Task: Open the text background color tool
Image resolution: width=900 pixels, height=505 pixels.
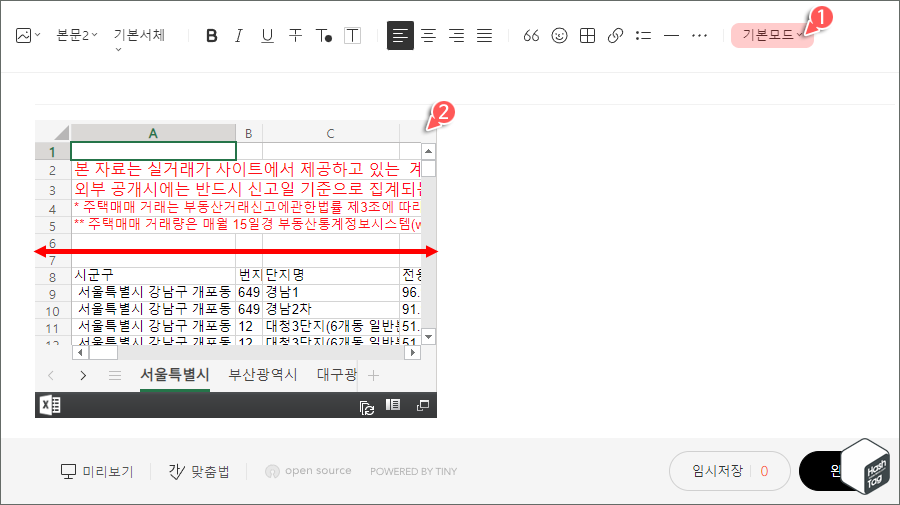Action: pyautogui.click(x=352, y=36)
